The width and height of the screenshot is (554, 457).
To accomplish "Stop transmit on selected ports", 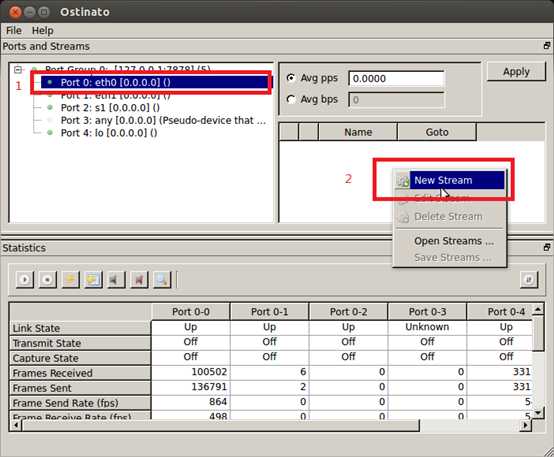I will [48, 280].
